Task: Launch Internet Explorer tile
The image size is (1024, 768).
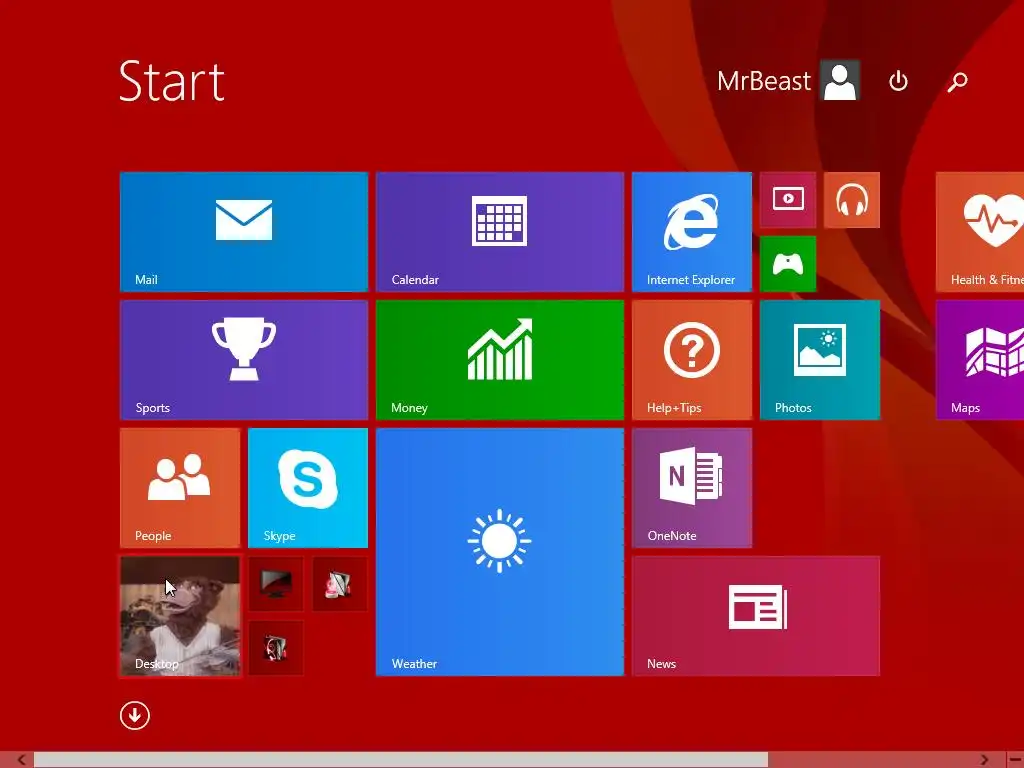Action: point(692,232)
